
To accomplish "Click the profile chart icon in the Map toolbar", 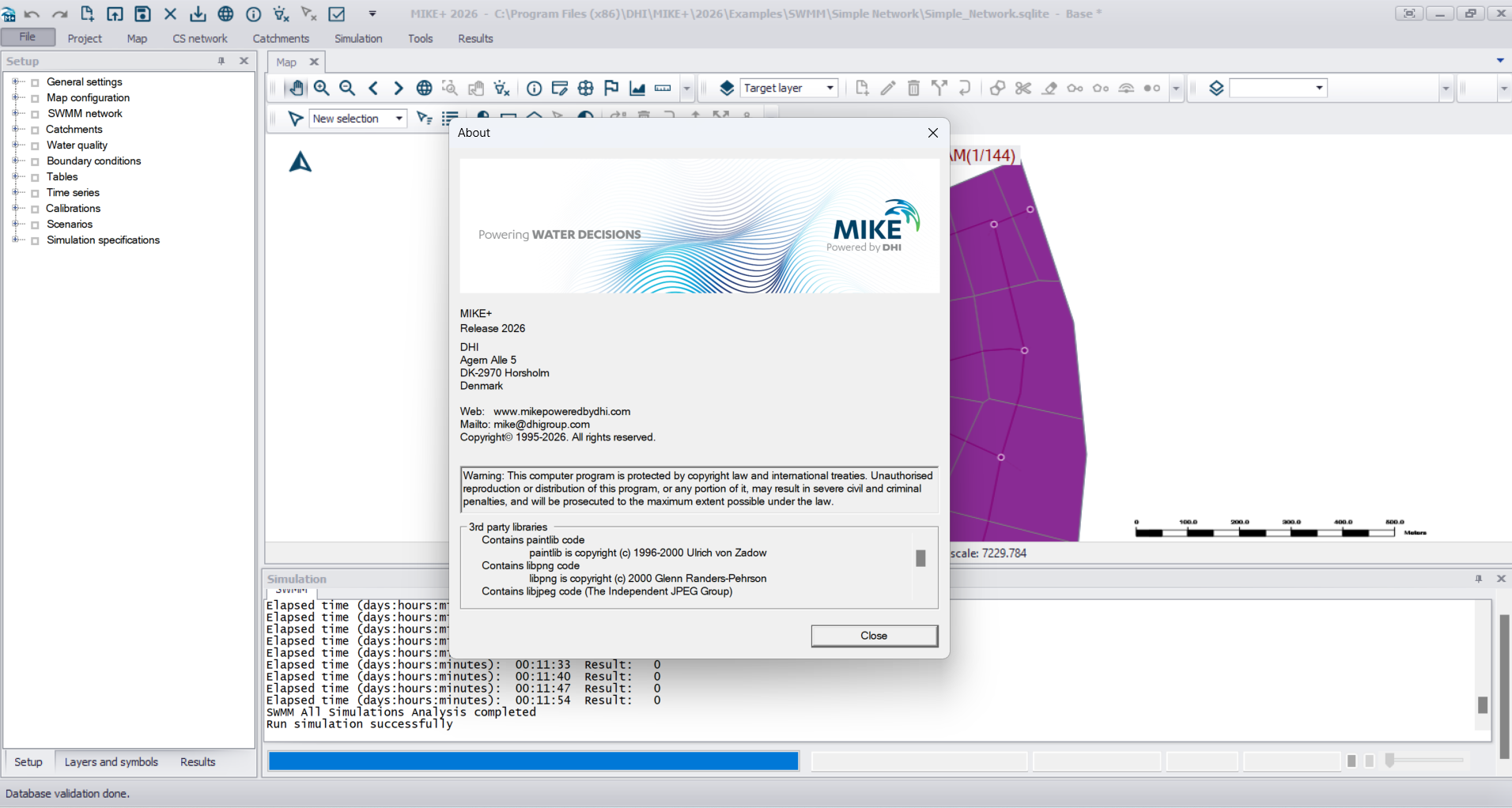I will (637, 88).
